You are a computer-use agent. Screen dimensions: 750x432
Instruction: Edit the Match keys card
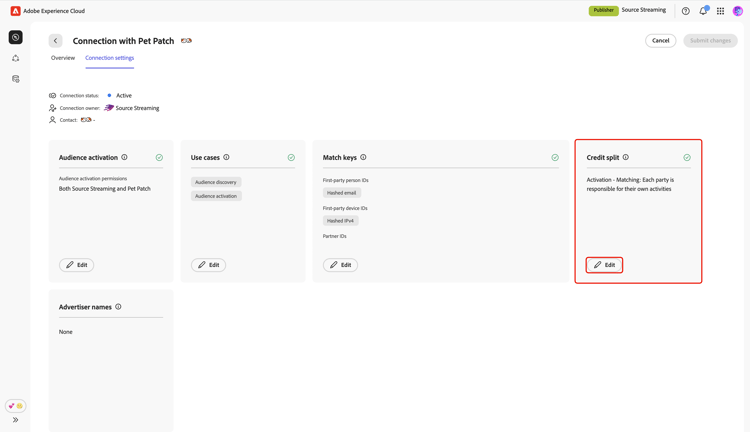click(x=341, y=265)
